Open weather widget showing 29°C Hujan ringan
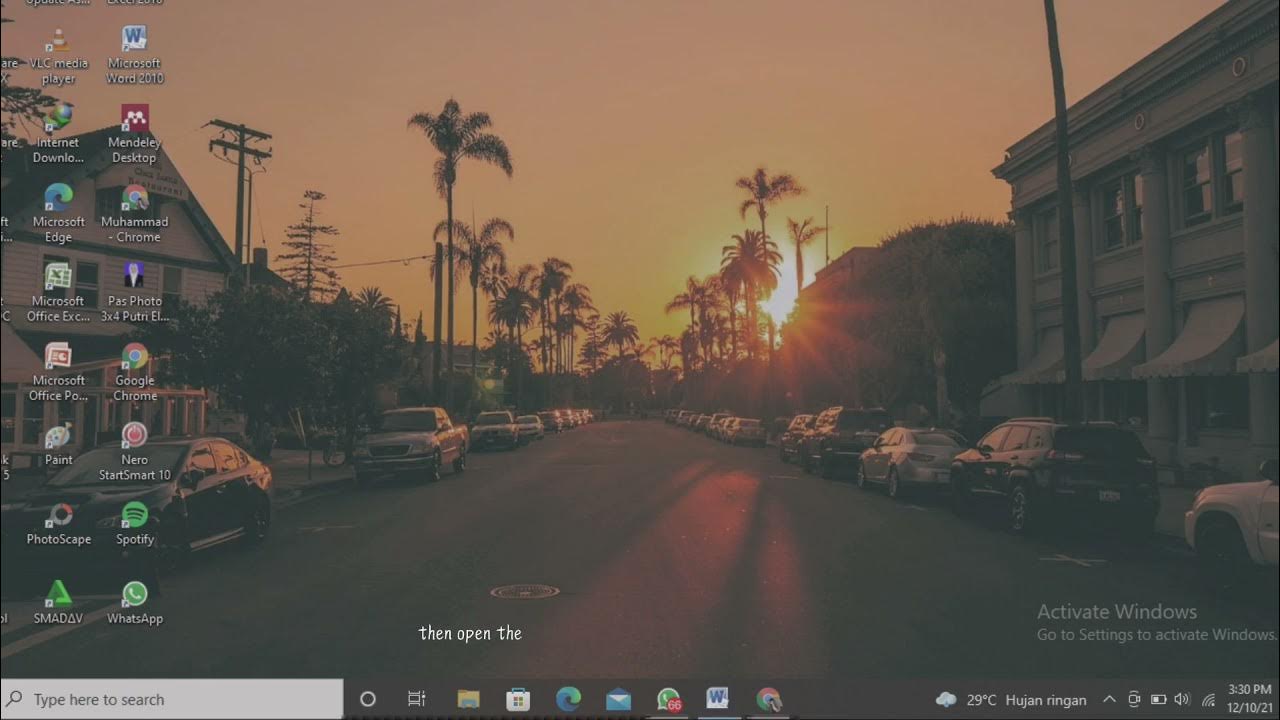This screenshot has height=720, width=1280. coord(1010,699)
